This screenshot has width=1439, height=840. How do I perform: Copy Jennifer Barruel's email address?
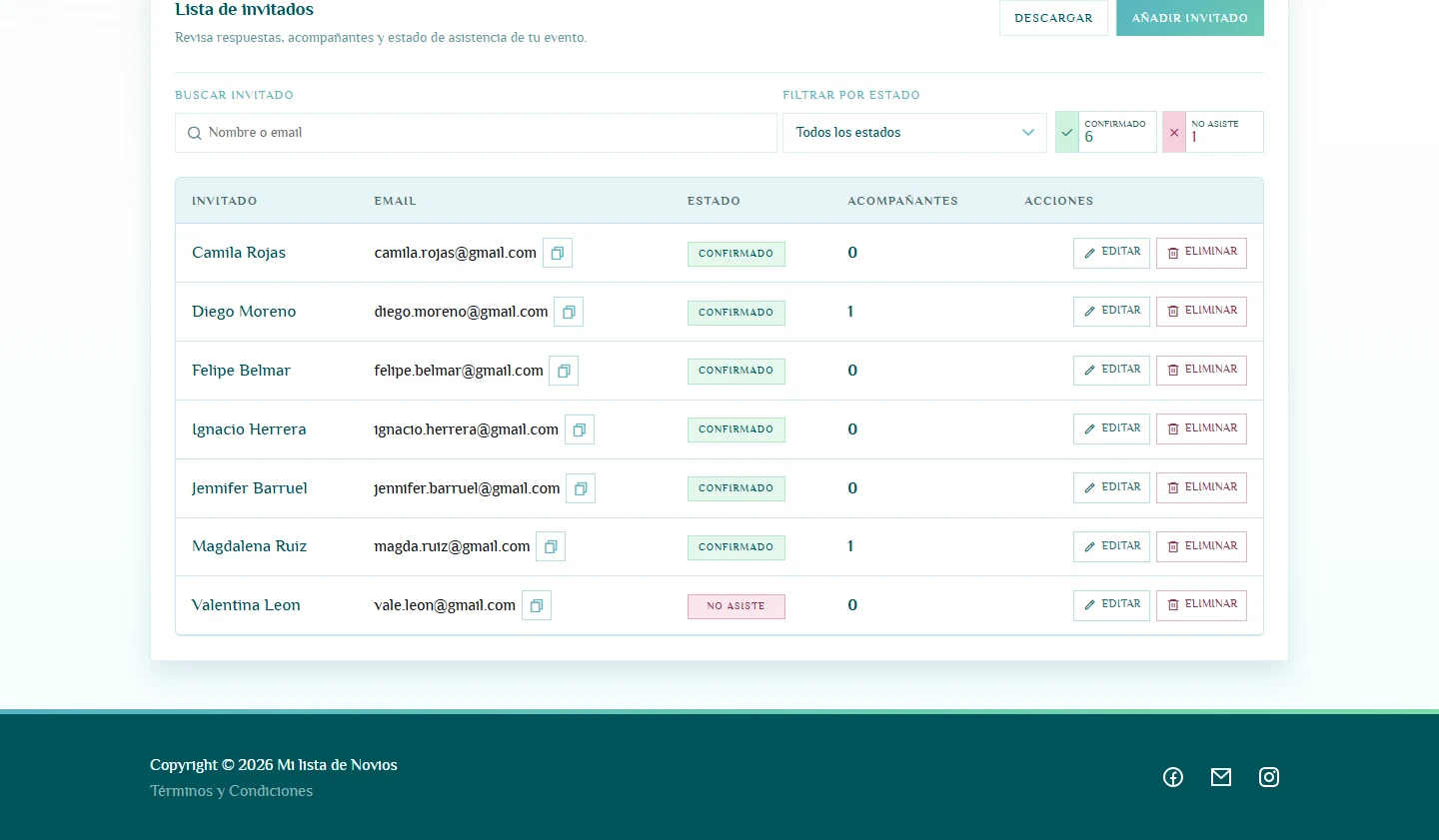[x=581, y=488]
